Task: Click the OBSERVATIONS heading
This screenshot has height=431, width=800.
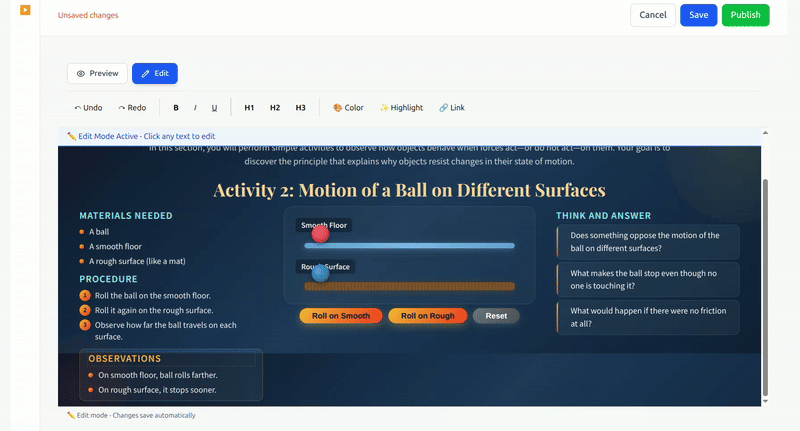Action: click(x=124, y=359)
